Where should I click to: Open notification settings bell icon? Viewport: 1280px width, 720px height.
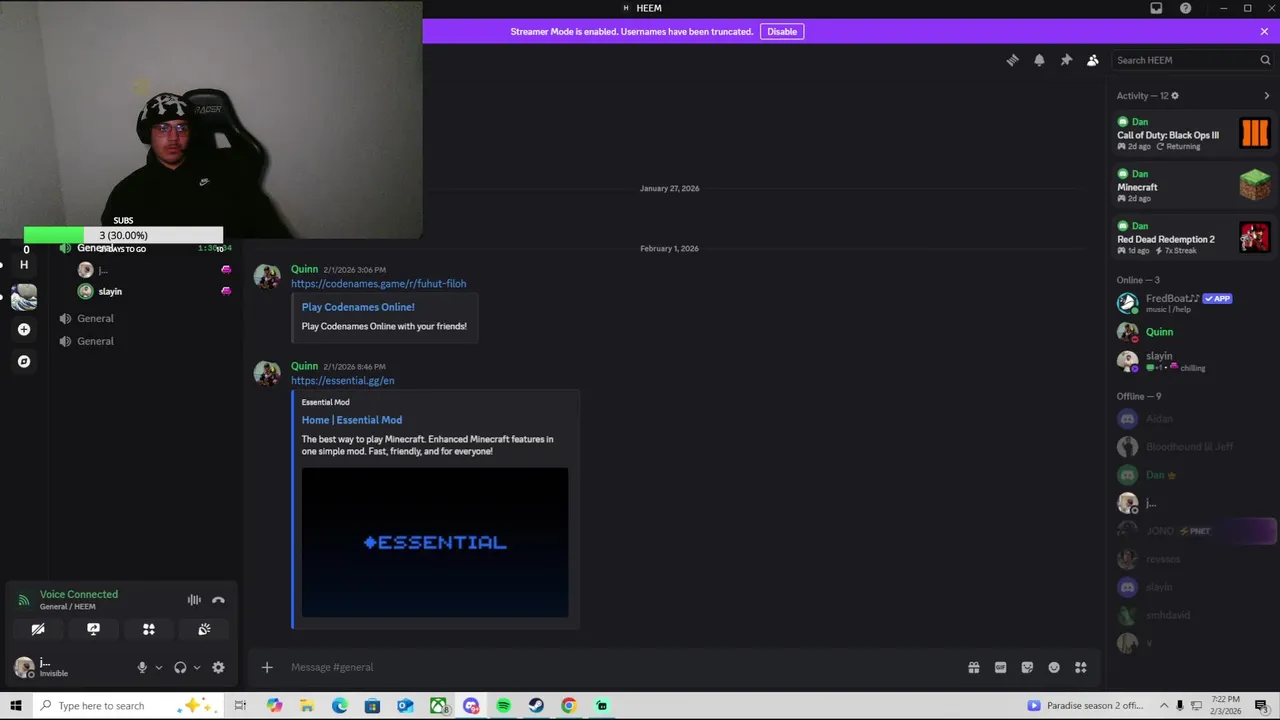click(1039, 60)
